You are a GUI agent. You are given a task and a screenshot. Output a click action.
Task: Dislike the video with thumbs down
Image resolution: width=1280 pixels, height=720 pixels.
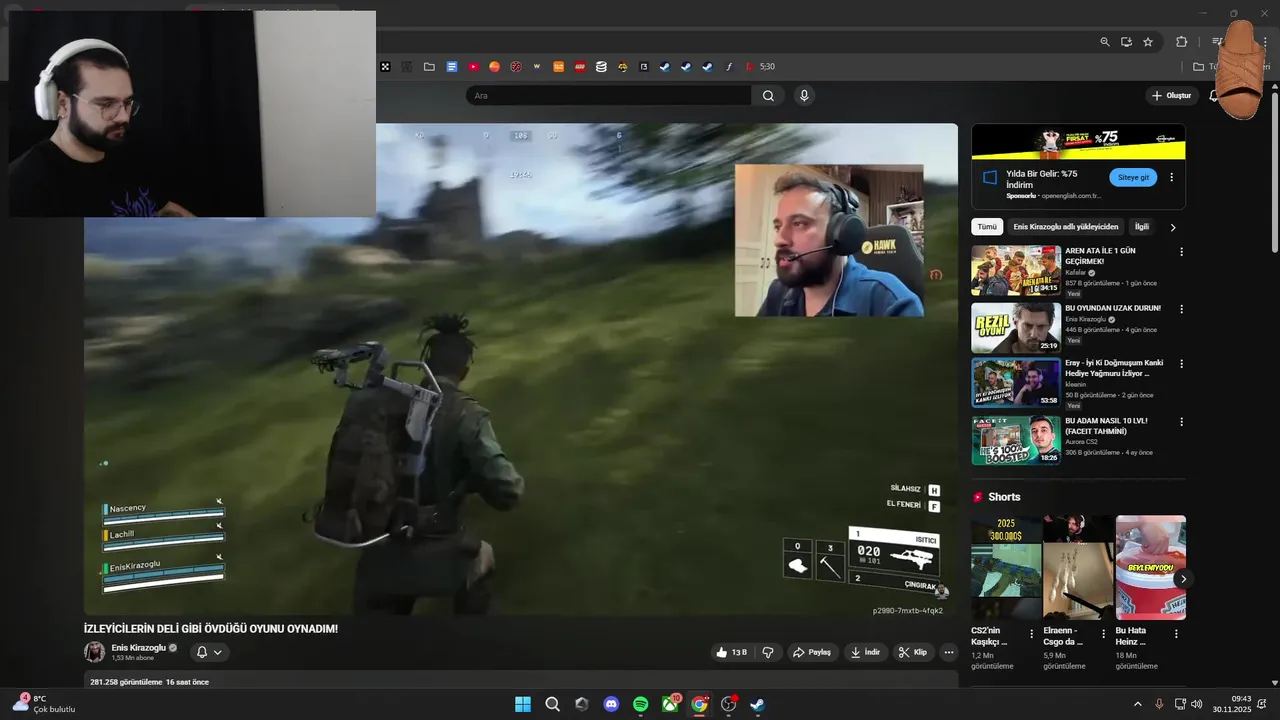768,652
